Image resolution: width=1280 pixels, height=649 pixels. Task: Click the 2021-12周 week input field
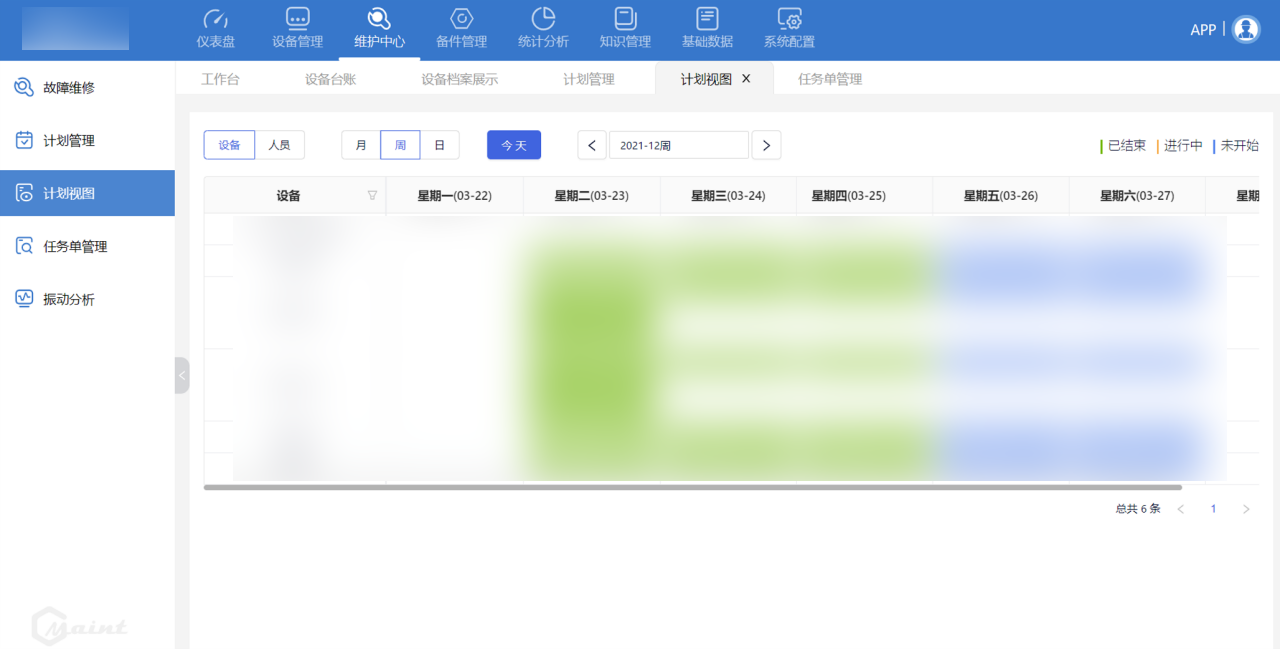pos(678,145)
